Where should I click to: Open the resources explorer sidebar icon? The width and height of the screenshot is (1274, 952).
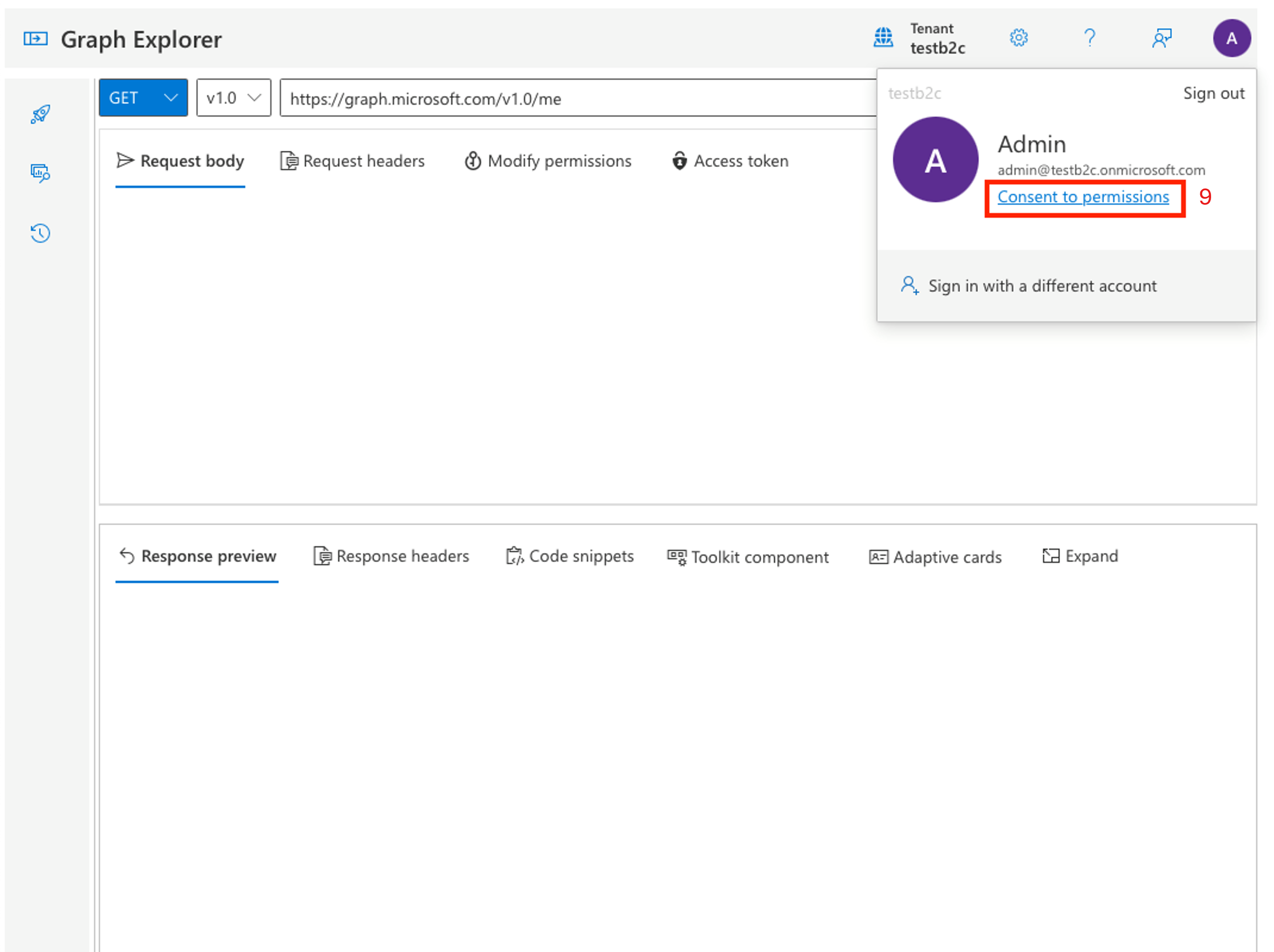[40, 172]
